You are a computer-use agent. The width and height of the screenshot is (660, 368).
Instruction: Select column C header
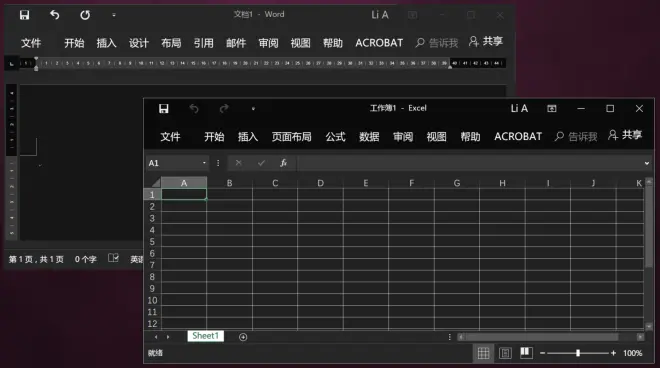coord(275,183)
